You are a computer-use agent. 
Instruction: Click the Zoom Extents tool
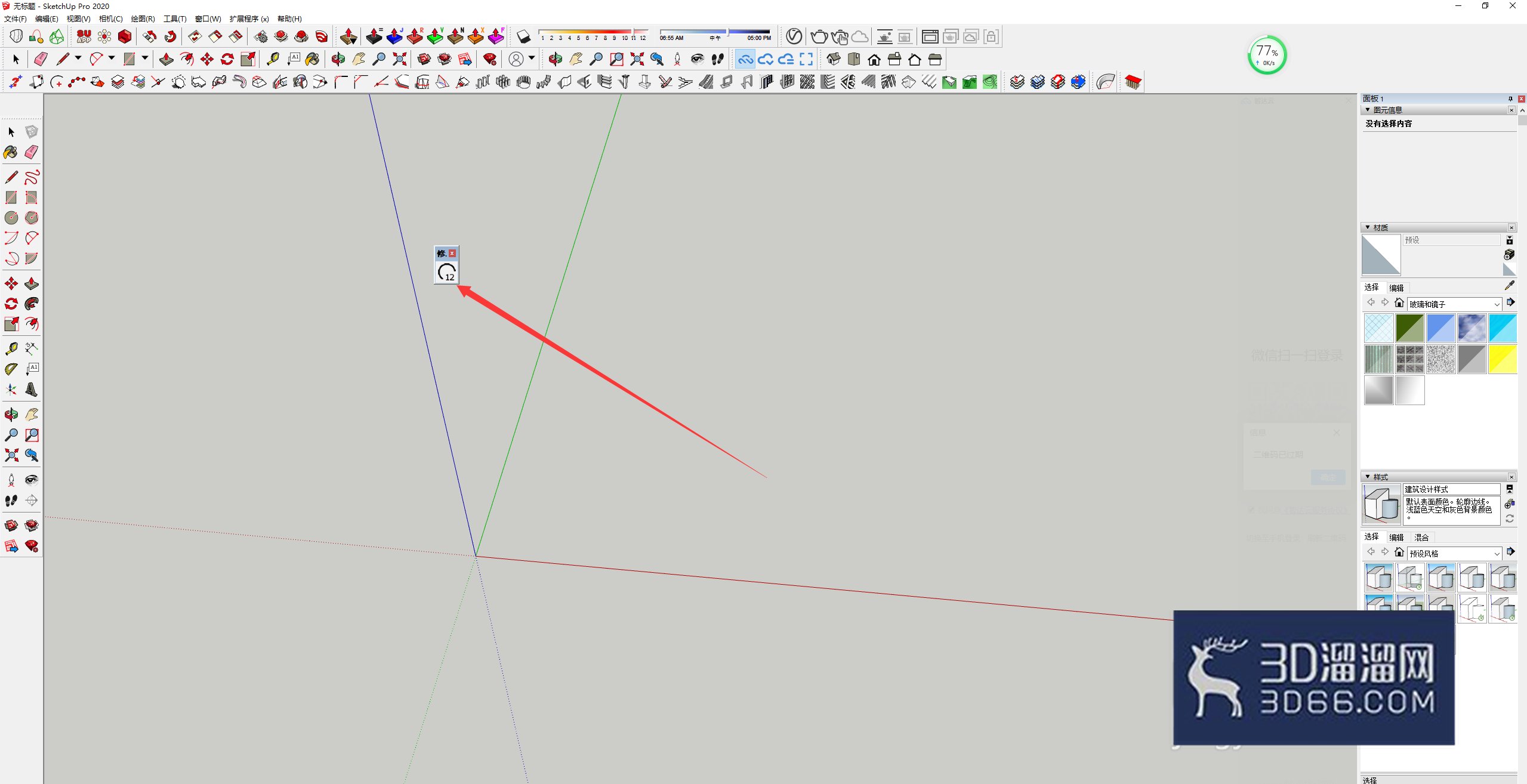pyautogui.click(x=11, y=455)
